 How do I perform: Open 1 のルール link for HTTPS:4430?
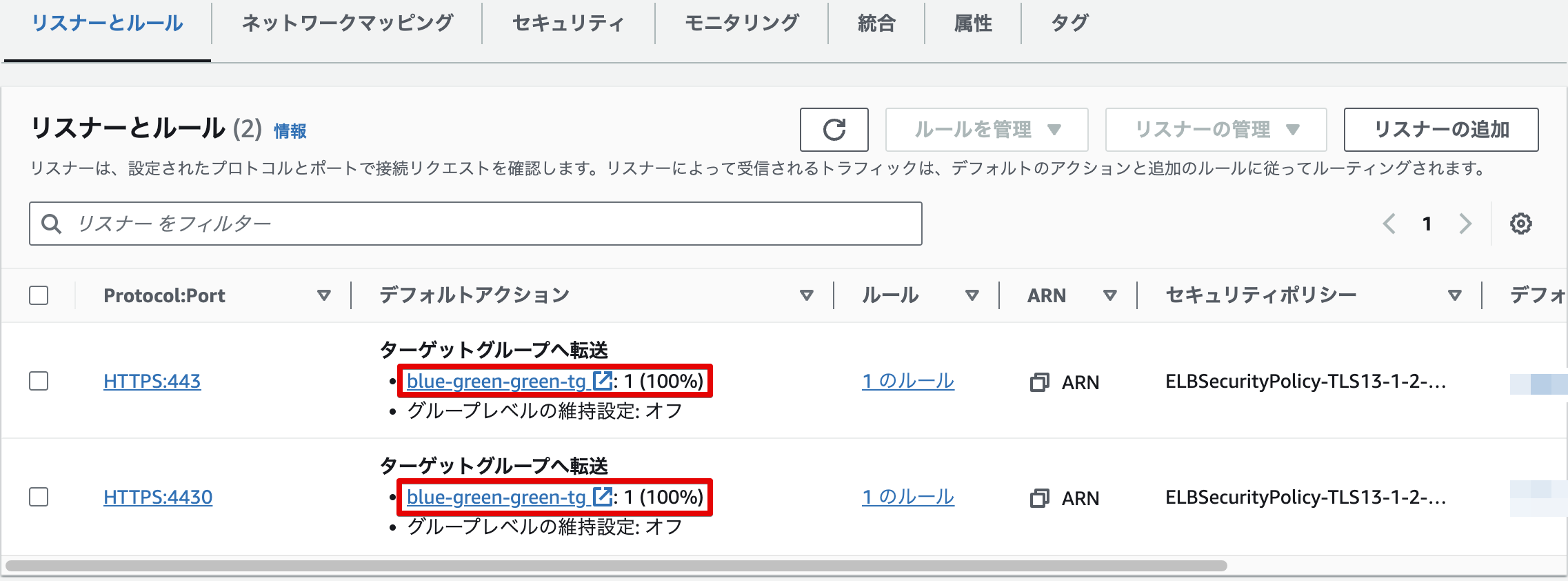click(x=908, y=497)
